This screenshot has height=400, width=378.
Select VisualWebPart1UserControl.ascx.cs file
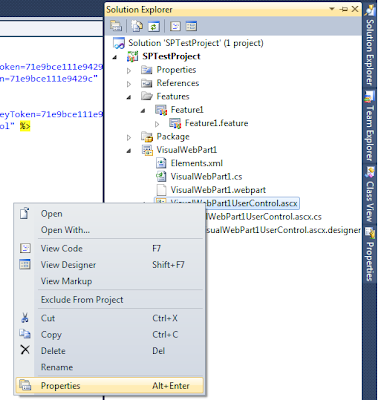tap(263, 217)
